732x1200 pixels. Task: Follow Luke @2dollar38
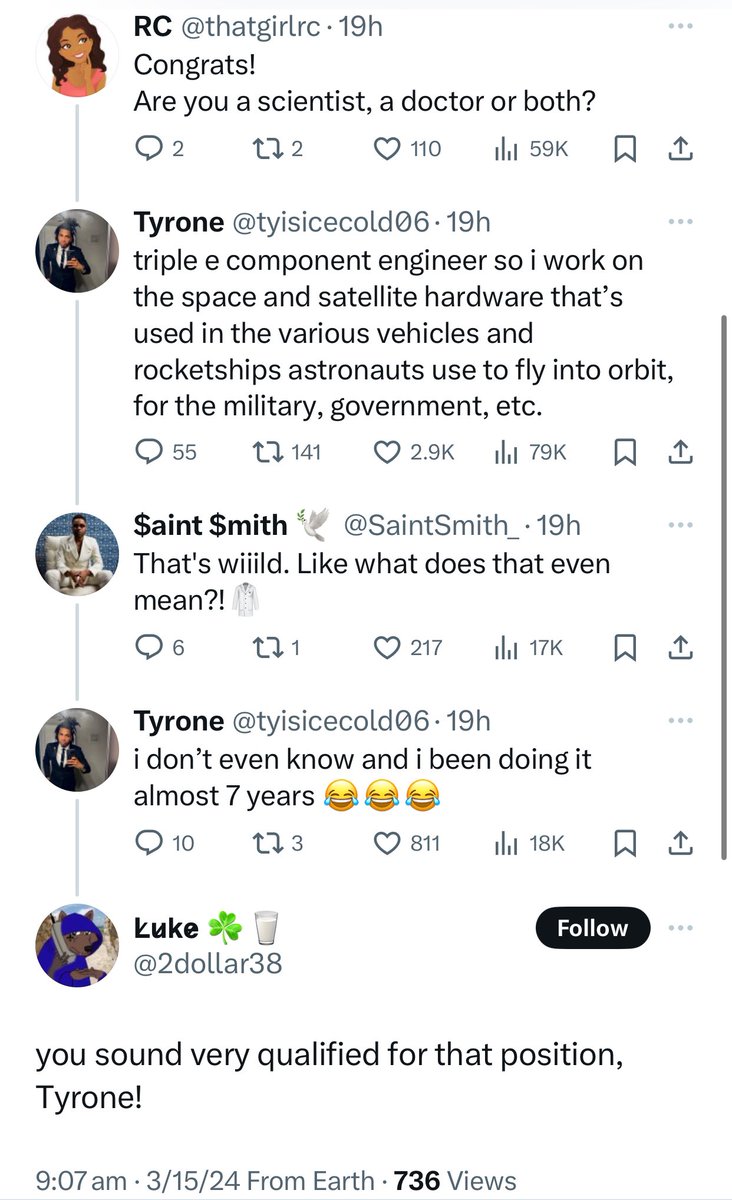[592, 928]
